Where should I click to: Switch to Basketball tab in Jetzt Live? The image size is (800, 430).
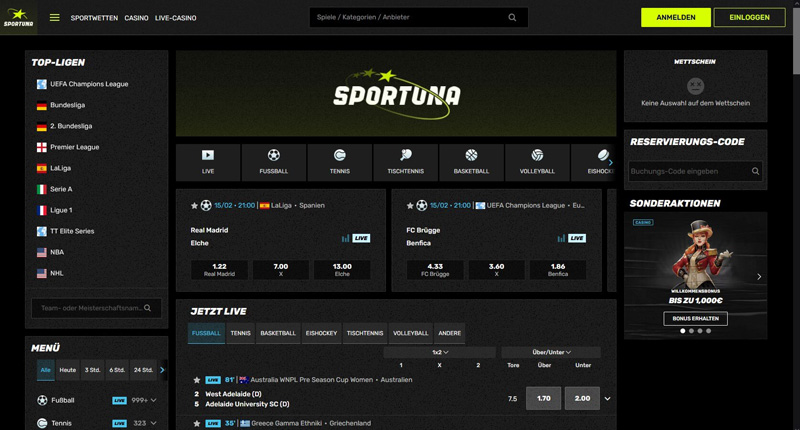tap(278, 333)
